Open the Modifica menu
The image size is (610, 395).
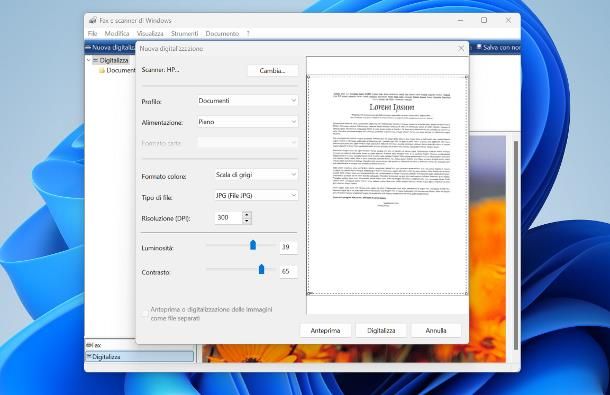(117, 34)
